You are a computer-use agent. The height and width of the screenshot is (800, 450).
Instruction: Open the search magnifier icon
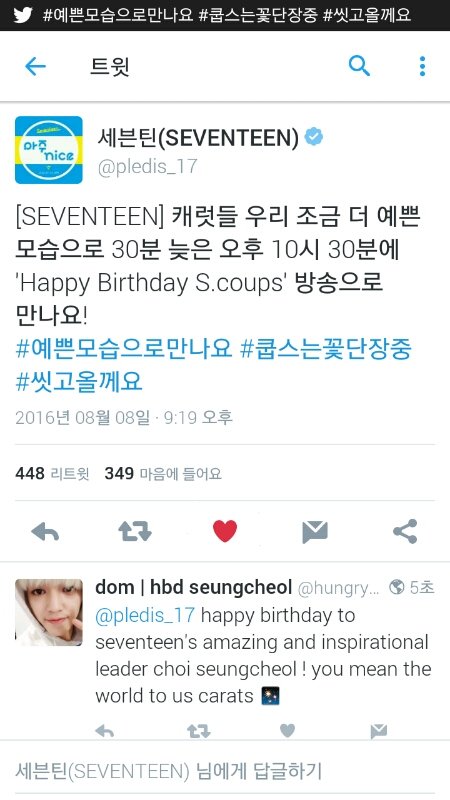point(359,66)
